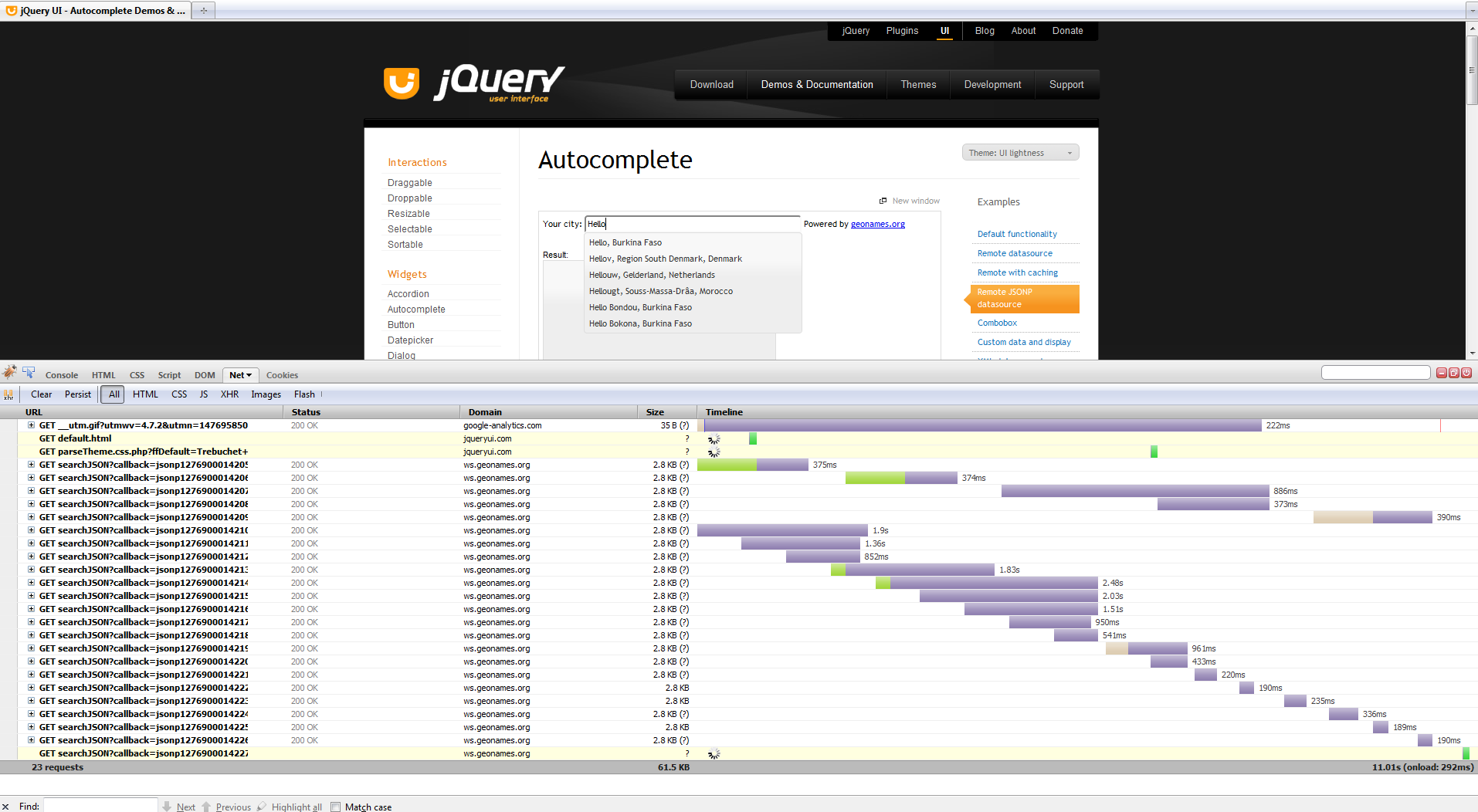
Task: Click the XHR break icon in Net toolbar
Action: (8, 394)
